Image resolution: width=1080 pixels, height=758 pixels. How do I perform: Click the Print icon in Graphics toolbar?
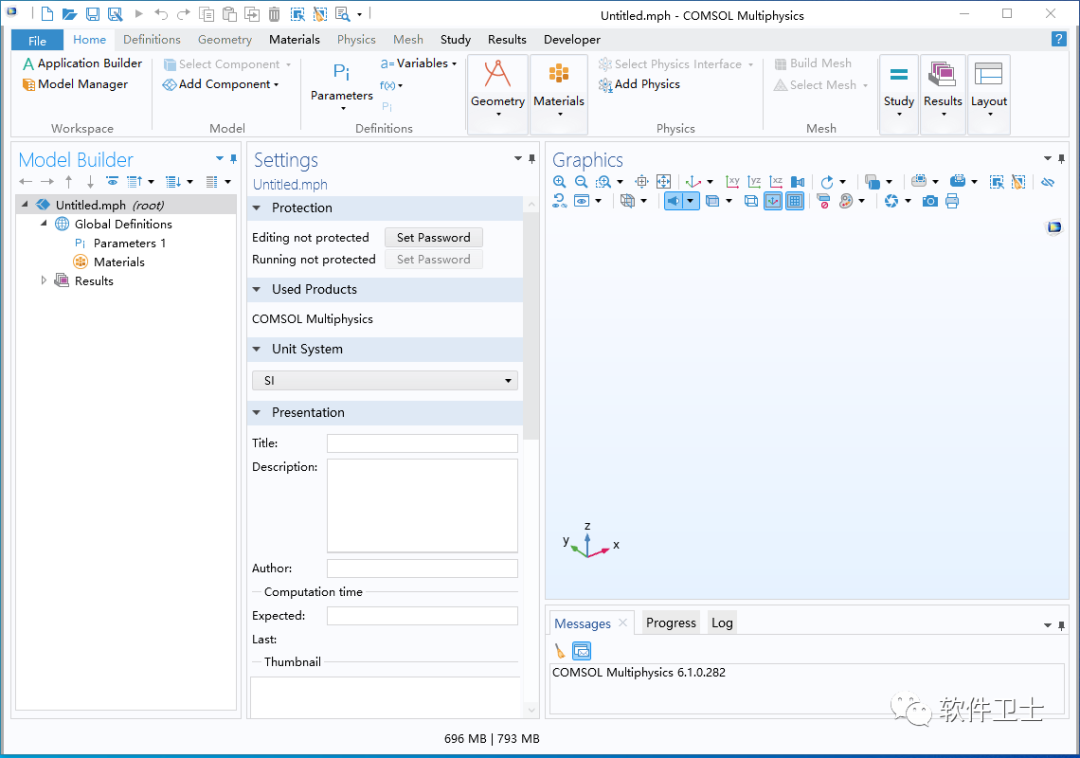(952, 201)
